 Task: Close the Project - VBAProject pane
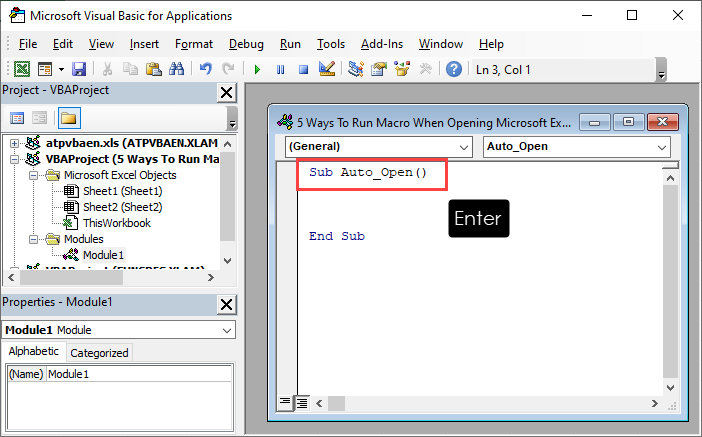tap(227, 93)
